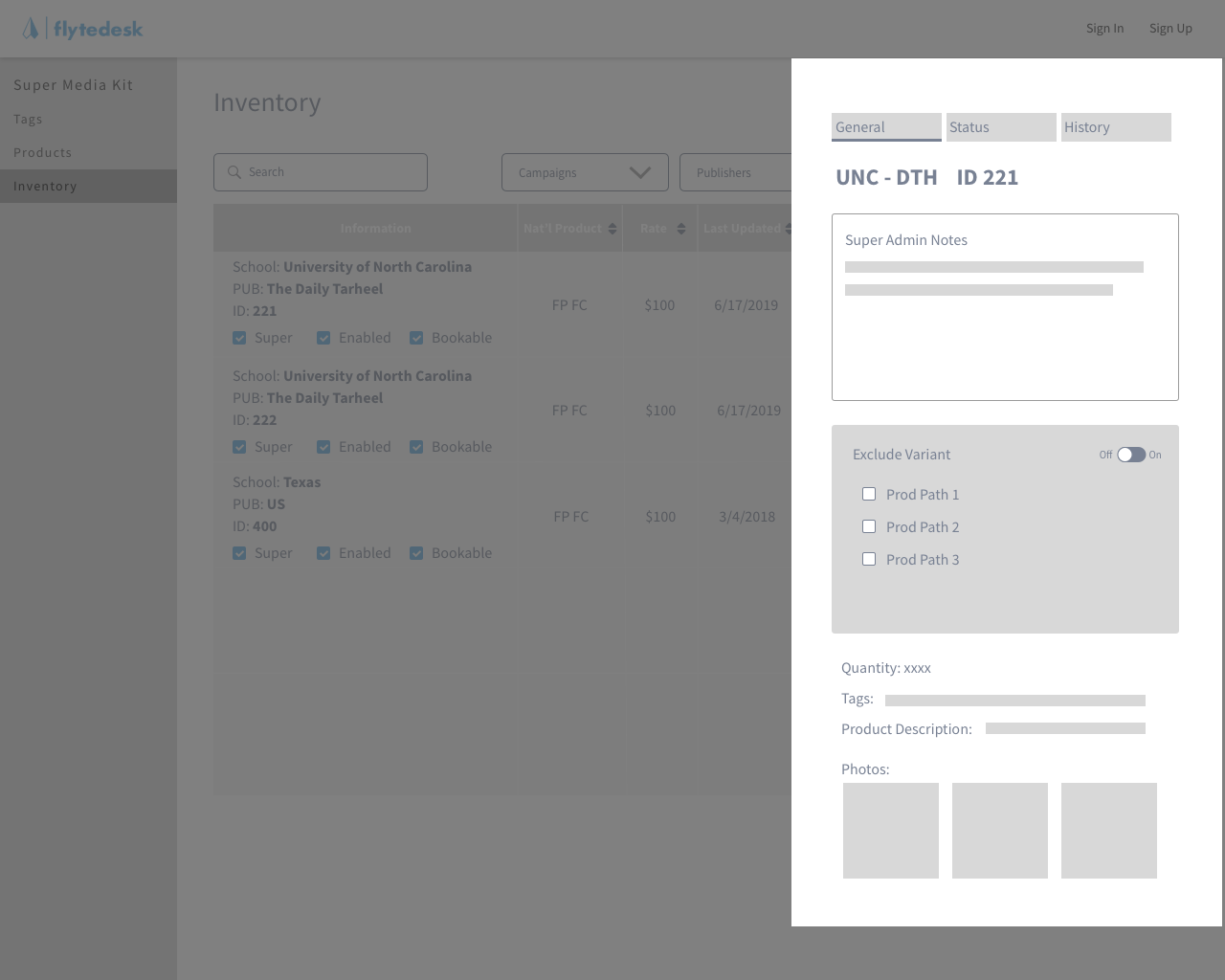Open the Publishers dropdown
The width and height of the screenshot is (1225, 980).
pos(735,172)
